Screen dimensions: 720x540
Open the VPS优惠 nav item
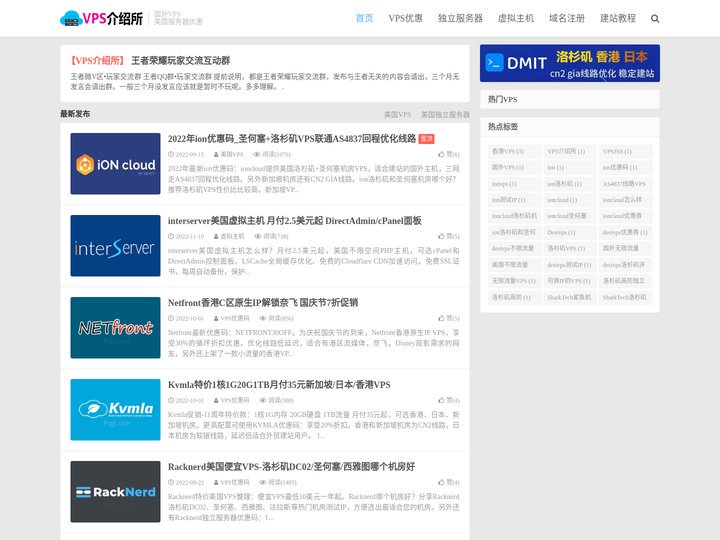[405, 18]
